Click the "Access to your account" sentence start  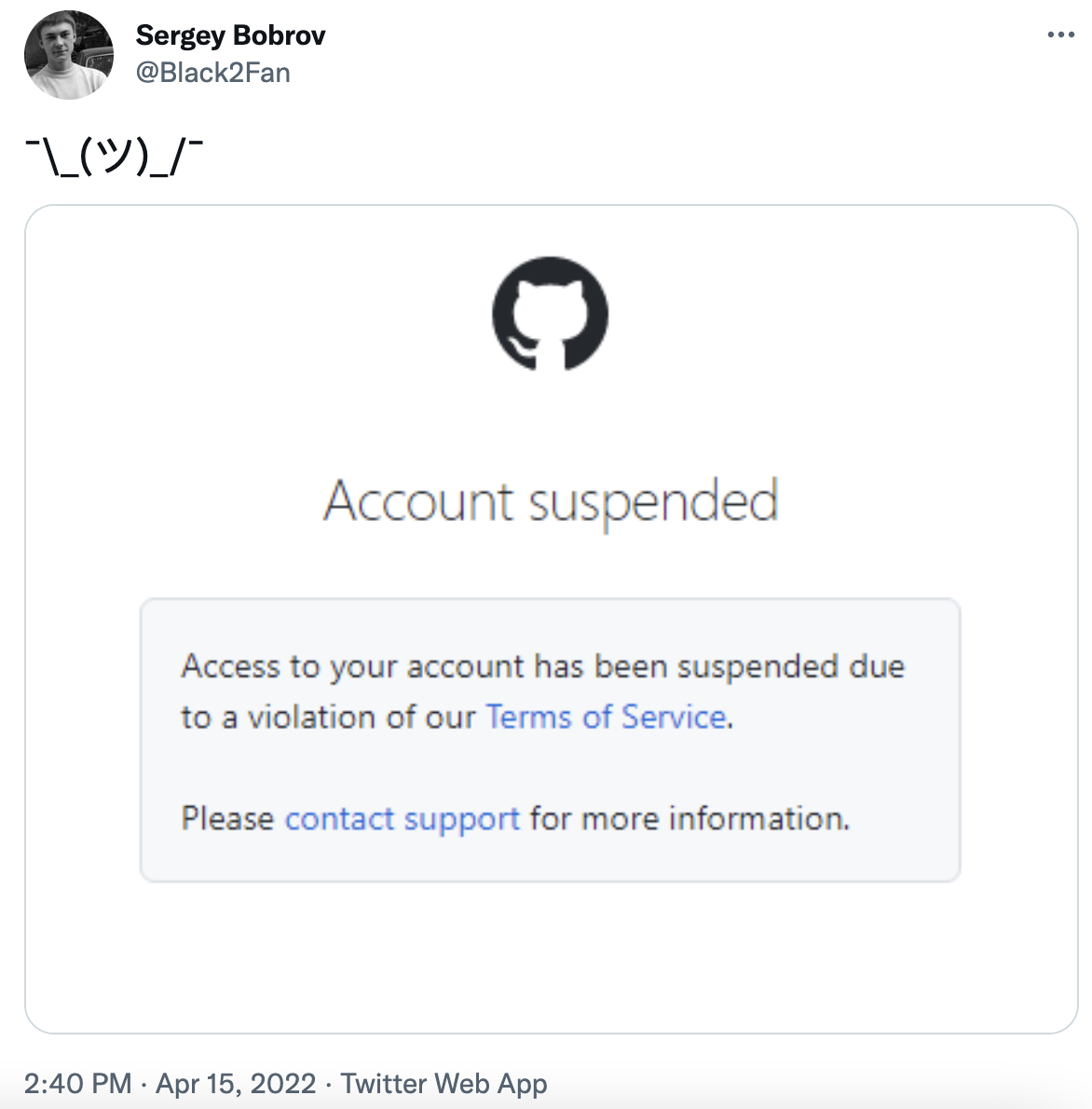click(x=354, y=666)
